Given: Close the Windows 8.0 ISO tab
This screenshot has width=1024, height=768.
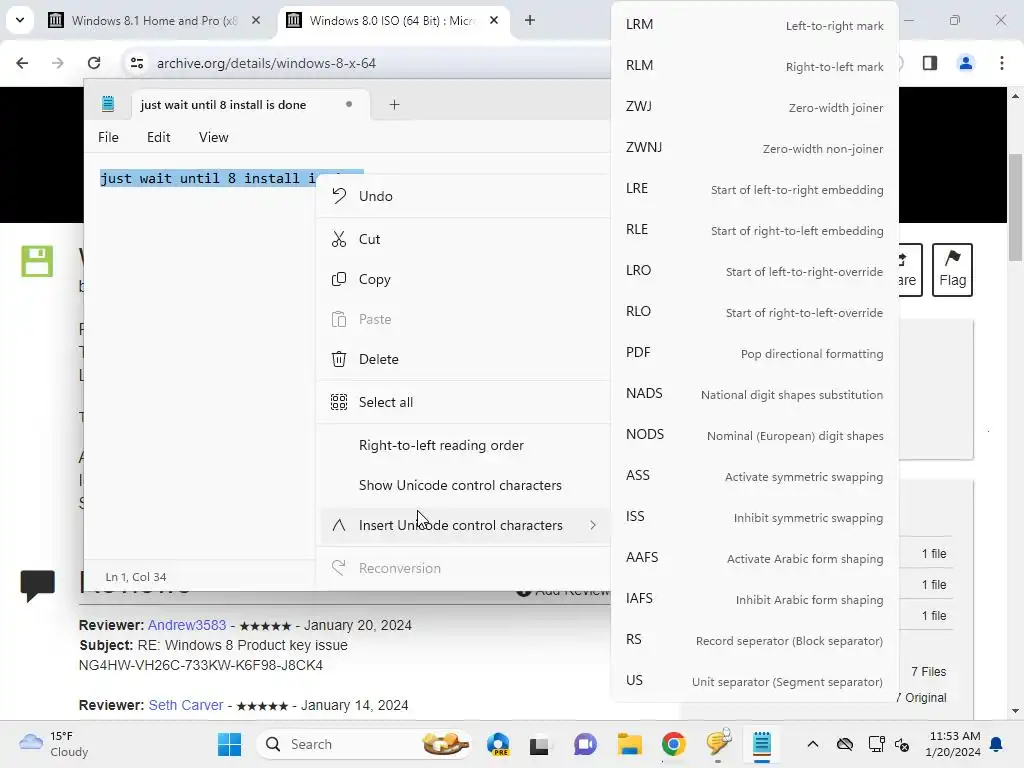Looking at the screenshot, I should [494, 20].
